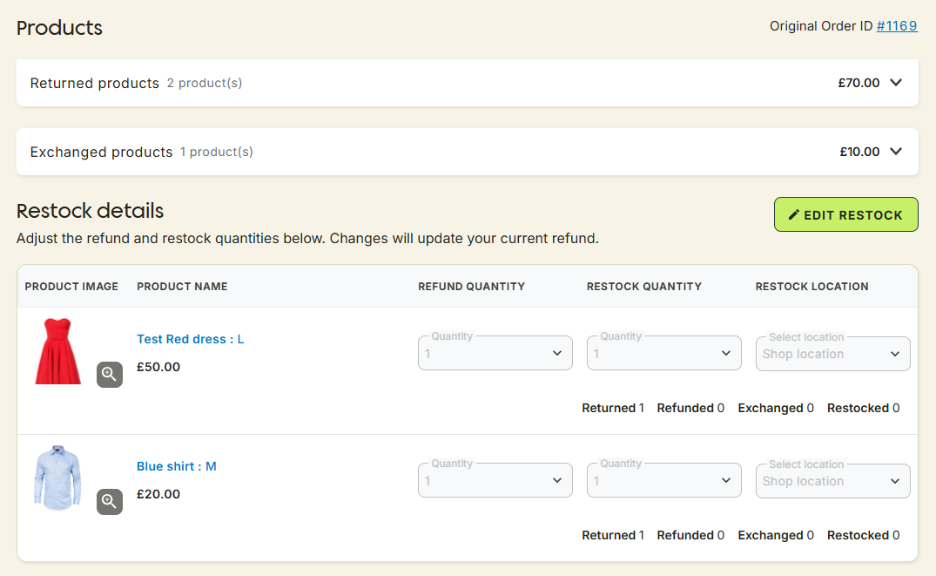Open Original Order ID #1169 link
The image size is (936, 576).
pyautogui.click(x=896, y=26)
